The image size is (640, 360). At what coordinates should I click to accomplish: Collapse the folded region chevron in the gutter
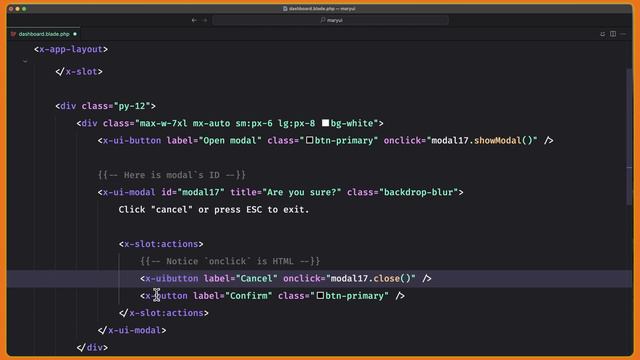pos(25,61)
